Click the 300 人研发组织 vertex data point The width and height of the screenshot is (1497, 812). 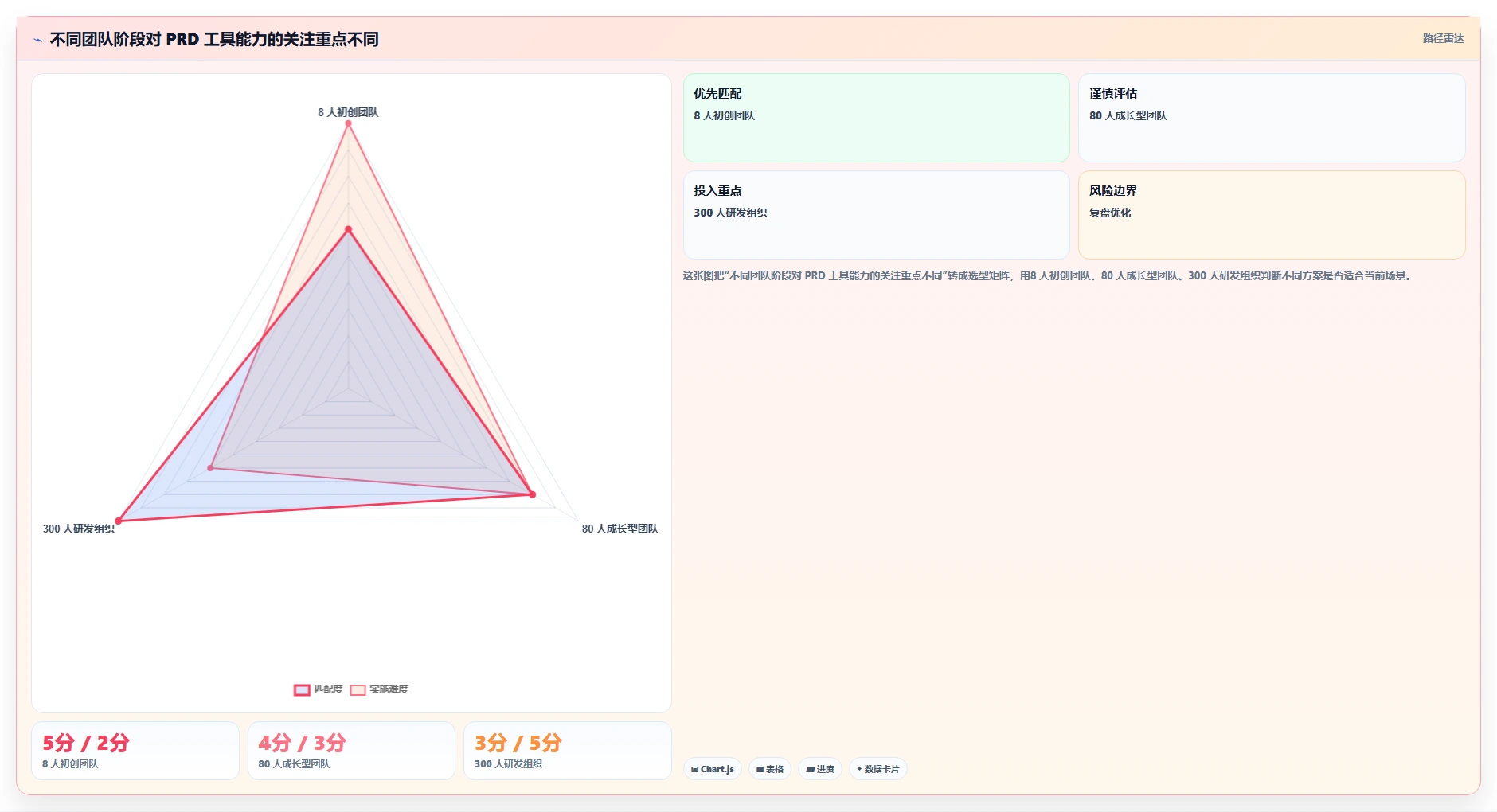point(119,521)
